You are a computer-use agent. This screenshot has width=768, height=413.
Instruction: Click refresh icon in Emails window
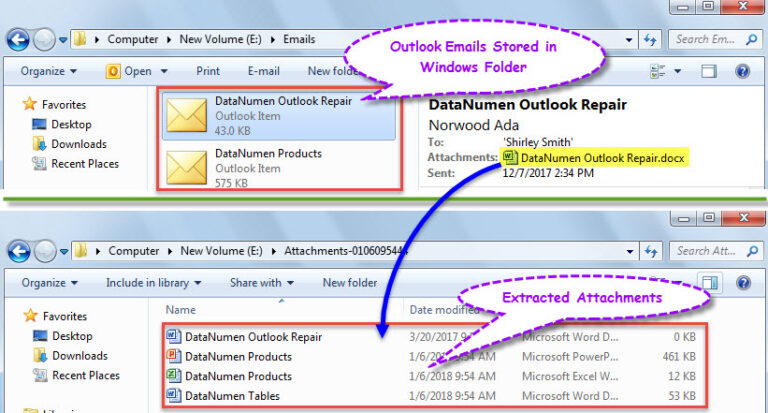(x=650, y=40)
